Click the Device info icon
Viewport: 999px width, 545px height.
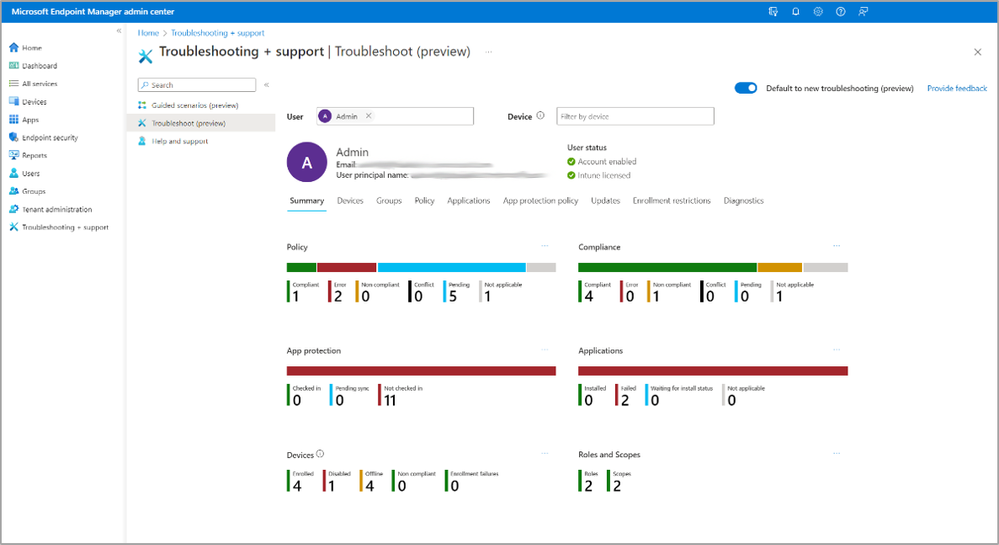click(x=540, y=115)
